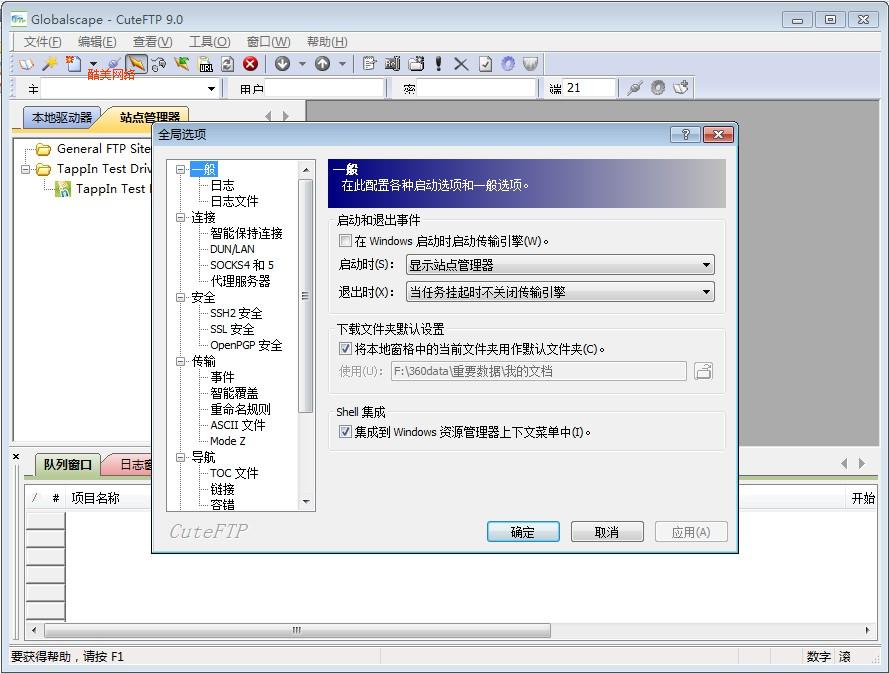Toggle 在 Windows 启动时启动传输引擎 checkbox

[x=345, y=240]
